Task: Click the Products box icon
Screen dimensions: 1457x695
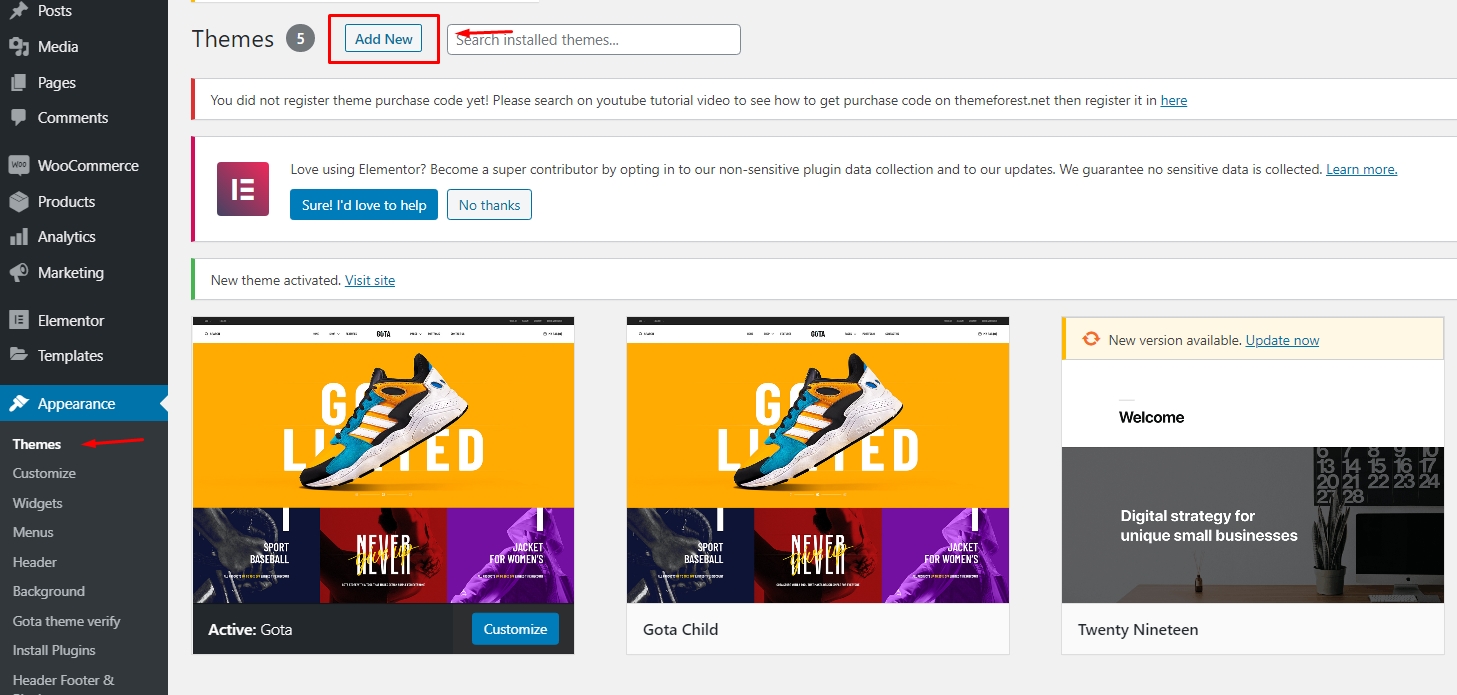Action: tap(19, 202)
